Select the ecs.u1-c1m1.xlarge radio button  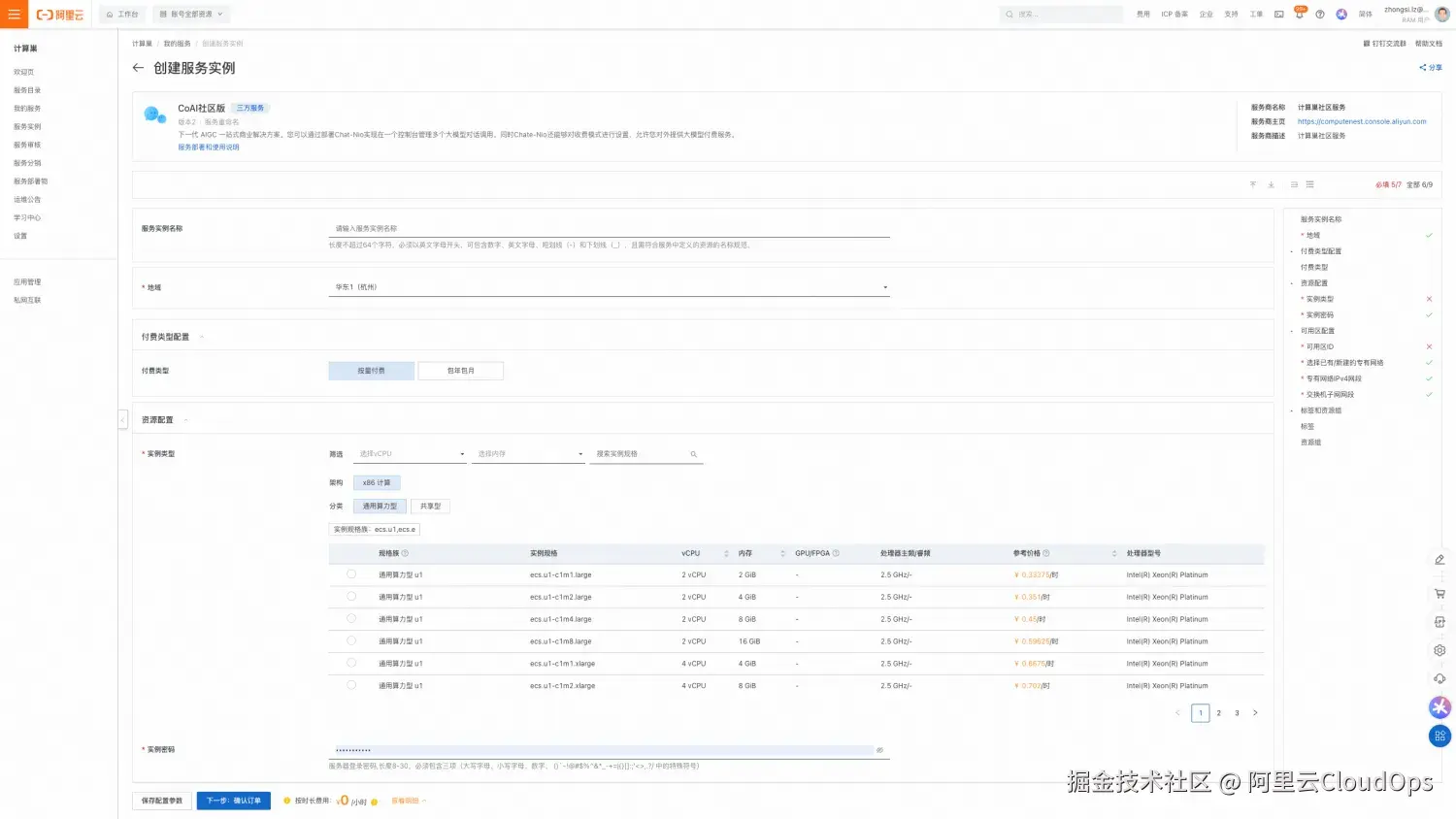pyautogui.click(x=351, y=663)
